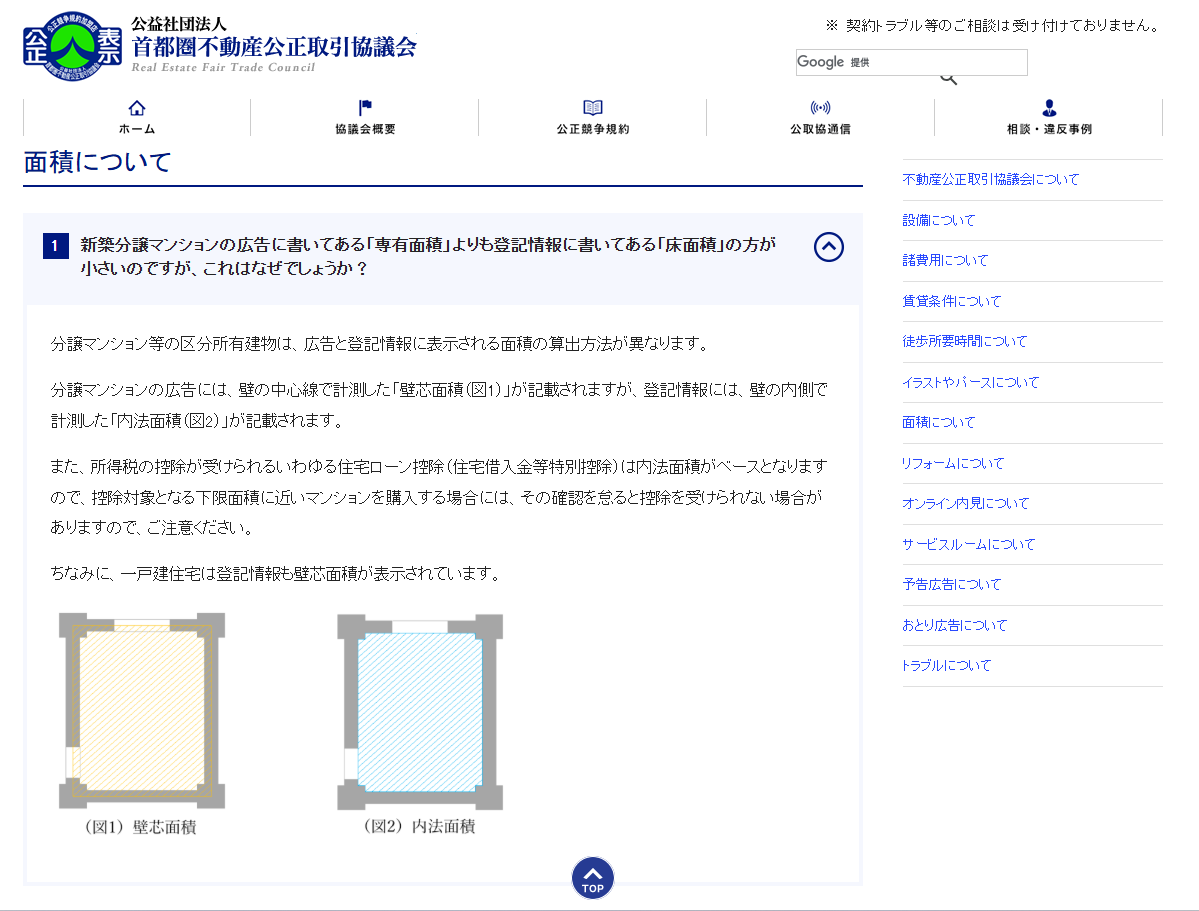This screenshot has height=911, width=1199.
Task: Open the 相談・違反事例 navigation tab
Action: (1048, 117)
